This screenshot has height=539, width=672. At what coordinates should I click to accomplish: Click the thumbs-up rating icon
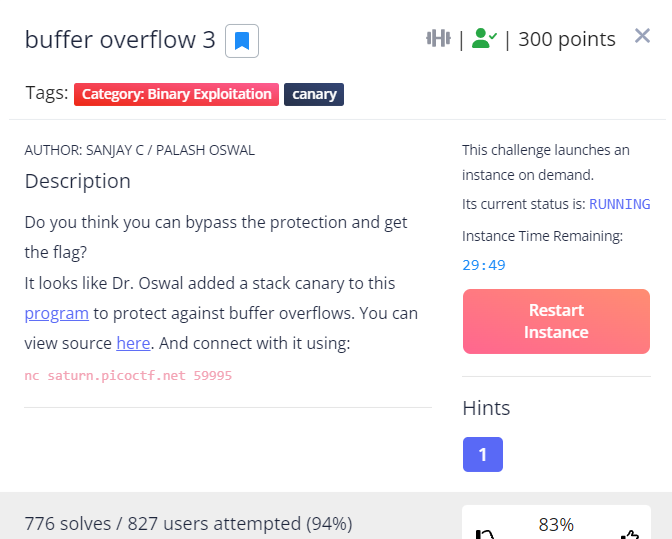629,535
